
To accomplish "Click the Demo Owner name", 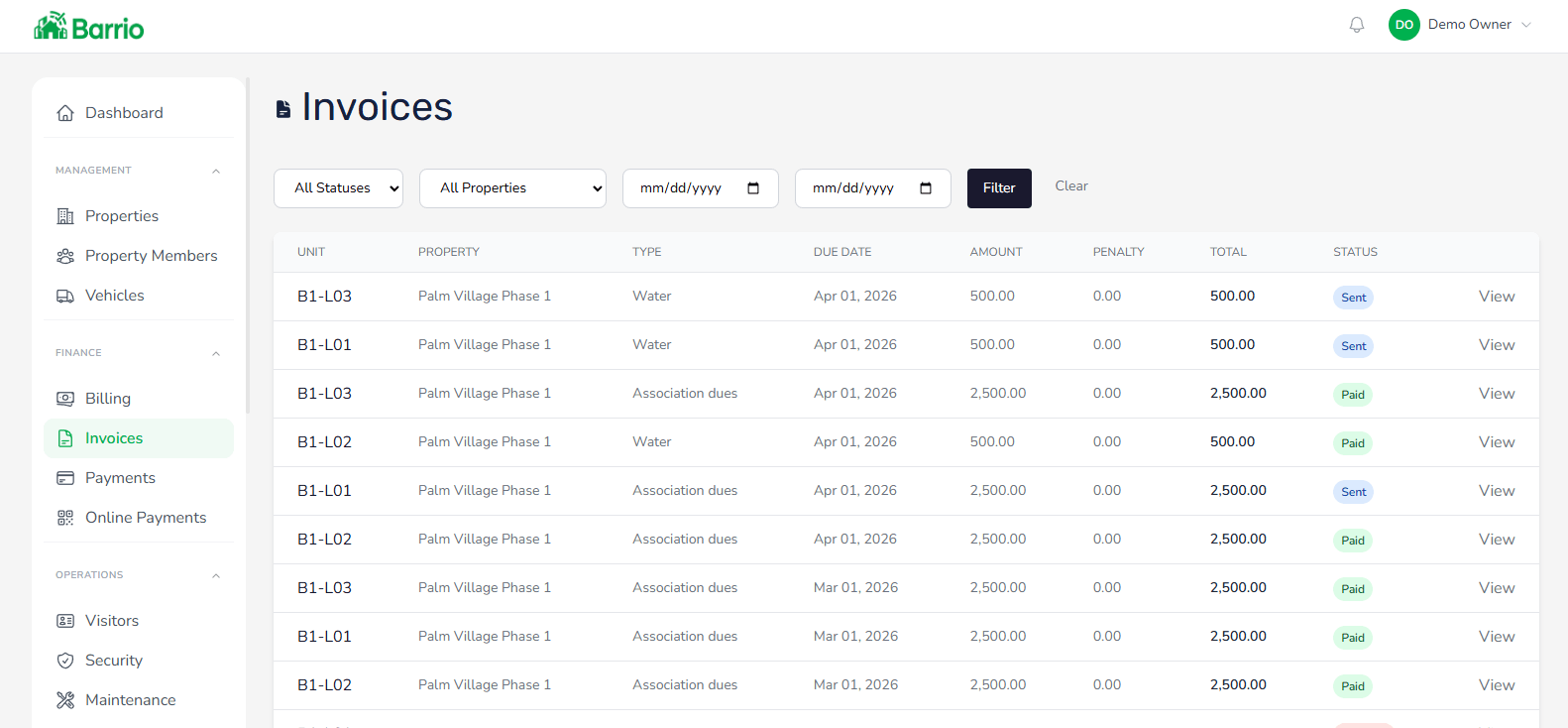I will [1470, 25].
